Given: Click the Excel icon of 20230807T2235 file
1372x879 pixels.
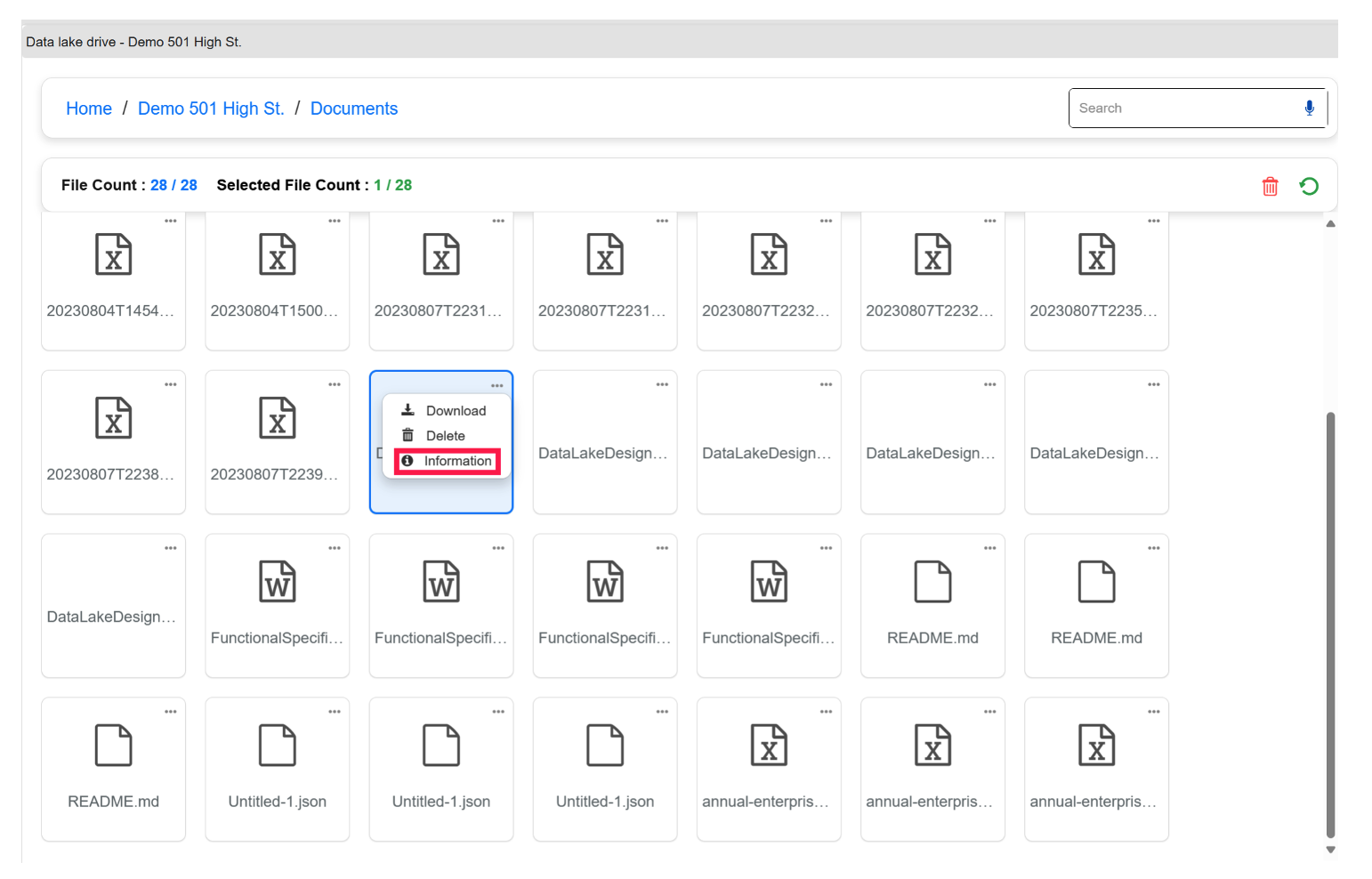Looking at the screenshot, I should (x=1096, y=254).
